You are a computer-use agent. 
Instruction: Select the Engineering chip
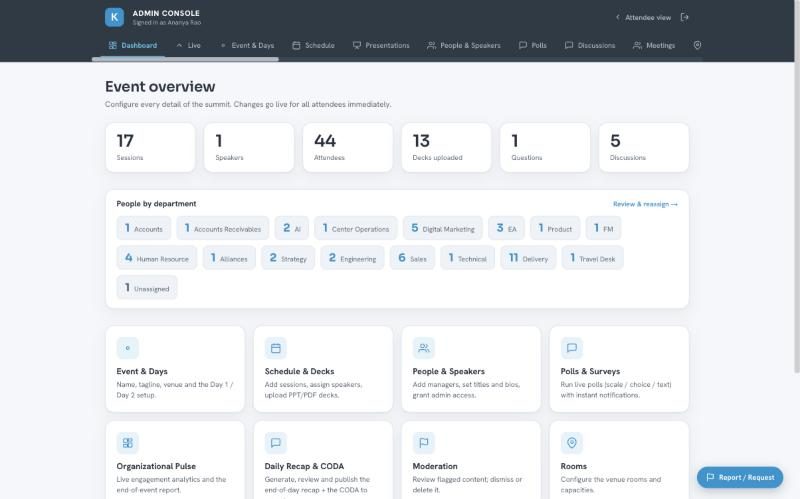click(x=353, y=258)
